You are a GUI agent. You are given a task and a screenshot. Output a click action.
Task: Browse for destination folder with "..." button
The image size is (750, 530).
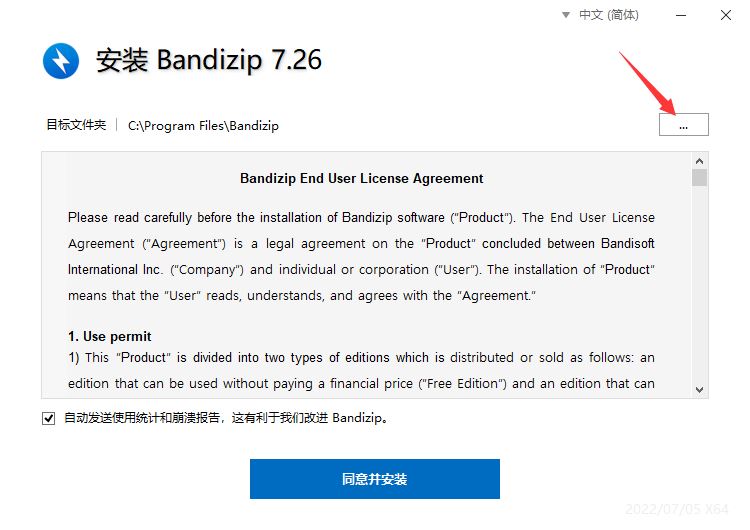coord(684,124)
